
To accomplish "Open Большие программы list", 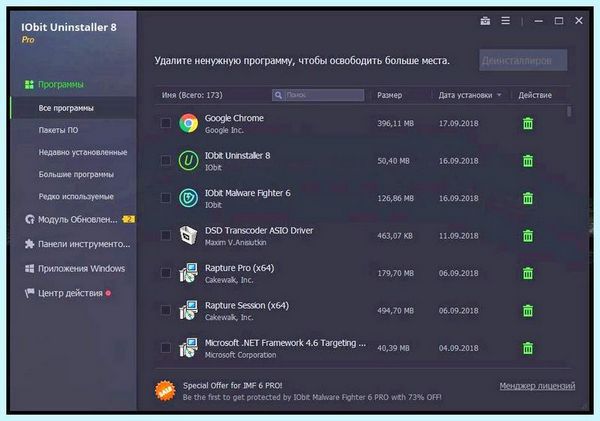I will pyautogui.click(x=76, y=175).
